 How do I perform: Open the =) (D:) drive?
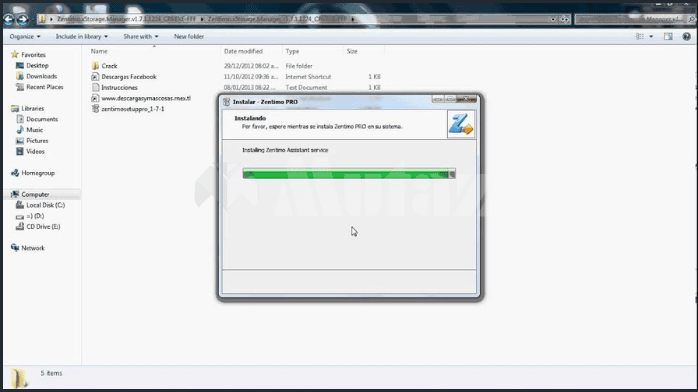[x=35, y=216]
